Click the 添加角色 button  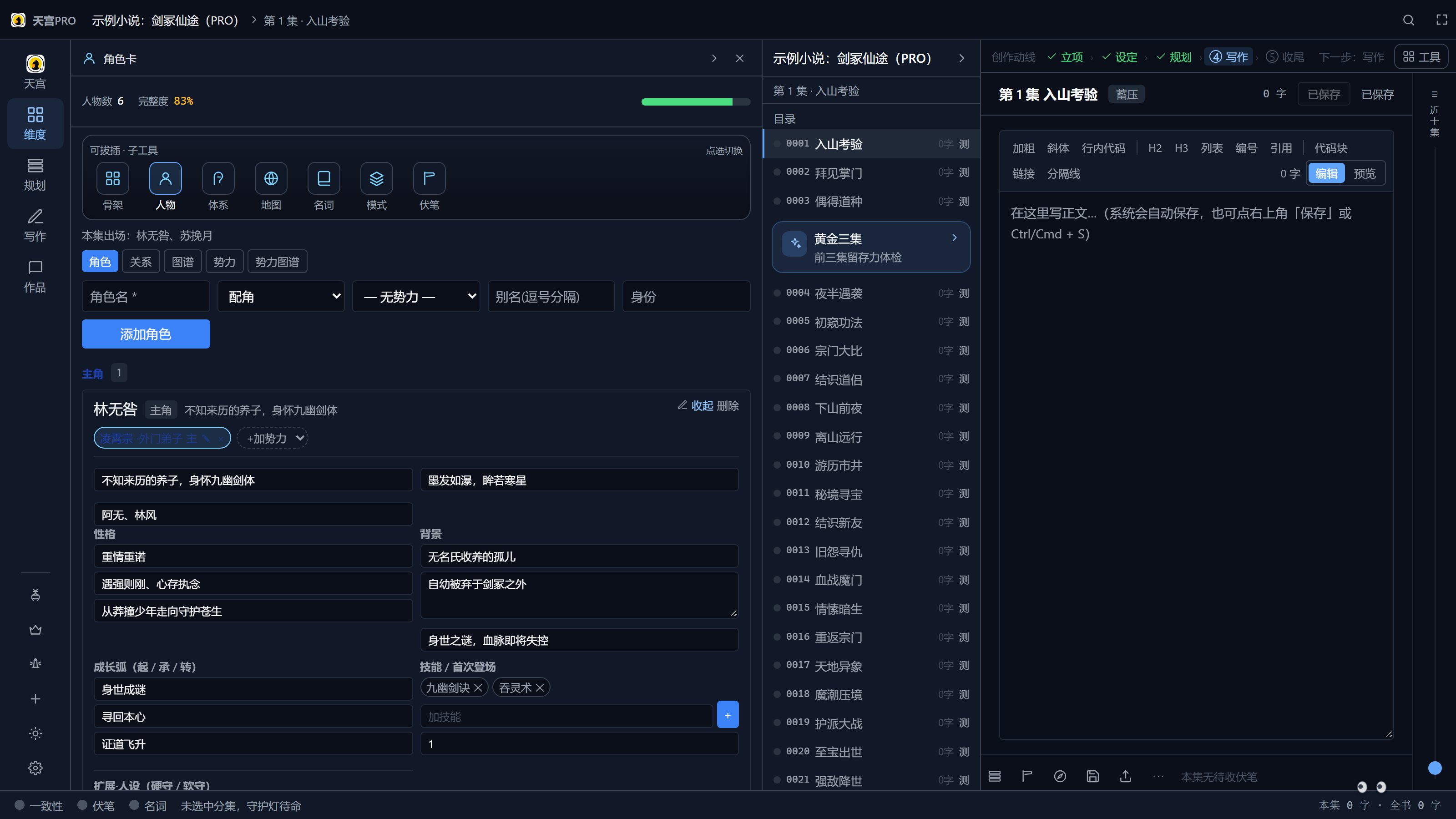[146, 334]
